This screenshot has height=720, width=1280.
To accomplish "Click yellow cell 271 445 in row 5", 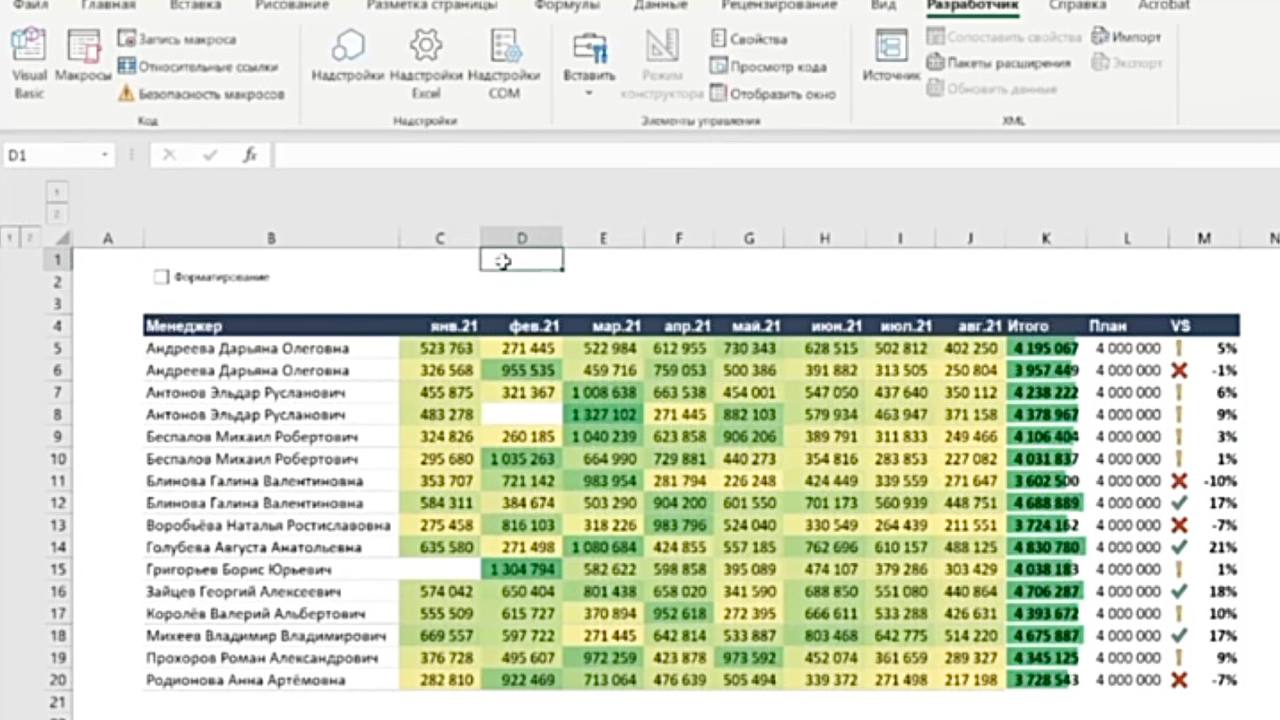I will (521, 348).
